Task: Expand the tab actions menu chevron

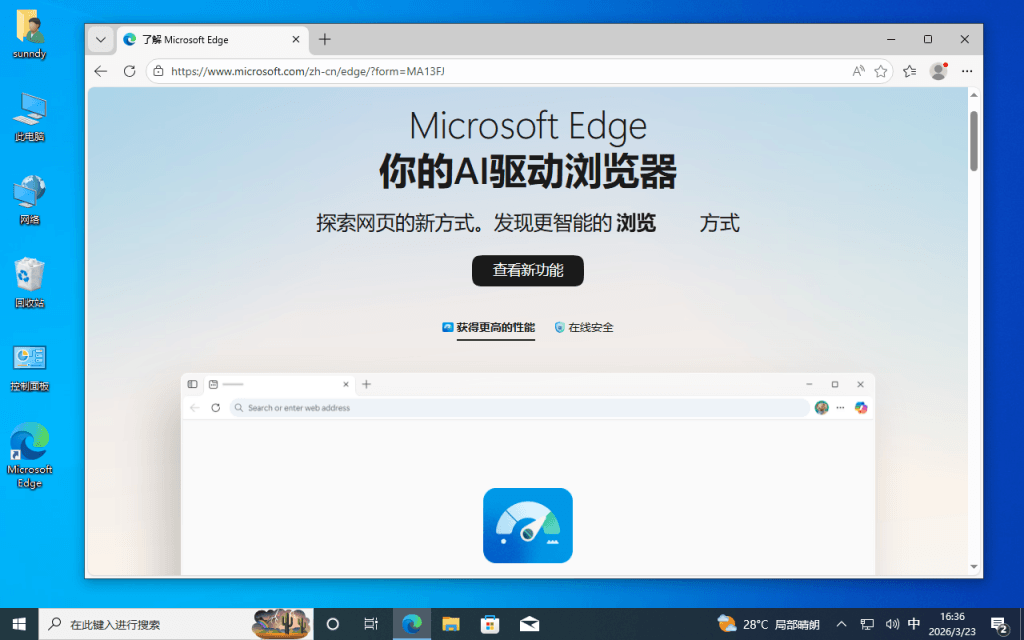Action: coord(101,39)
